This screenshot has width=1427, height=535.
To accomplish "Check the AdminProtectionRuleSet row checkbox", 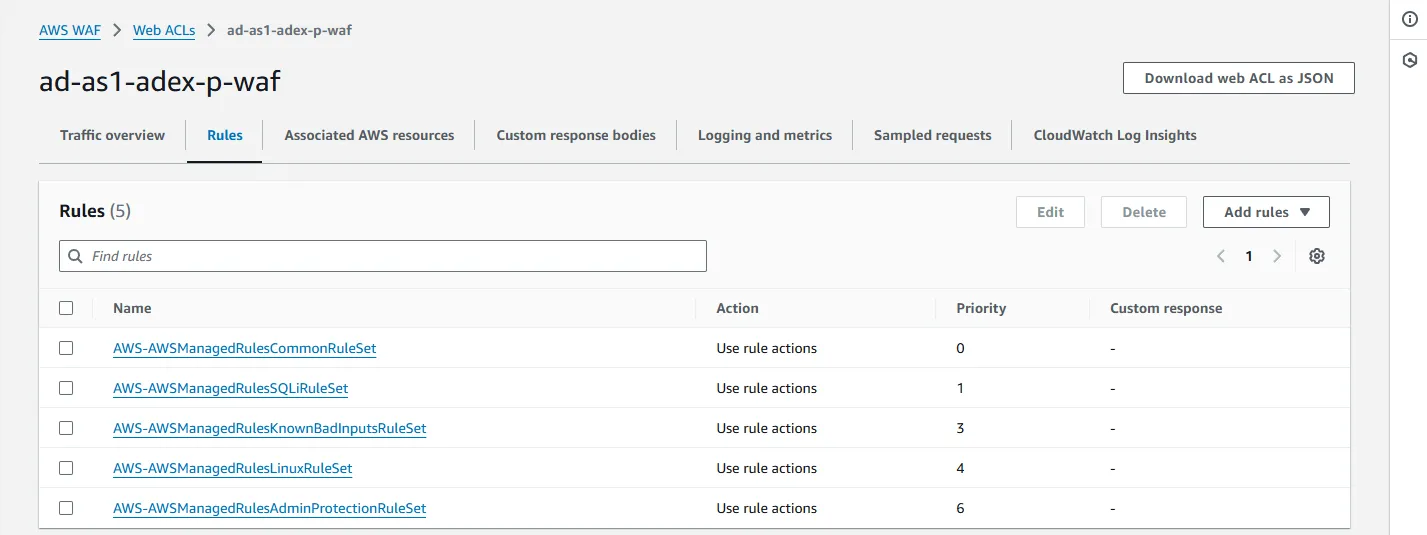I will (66, 508).
